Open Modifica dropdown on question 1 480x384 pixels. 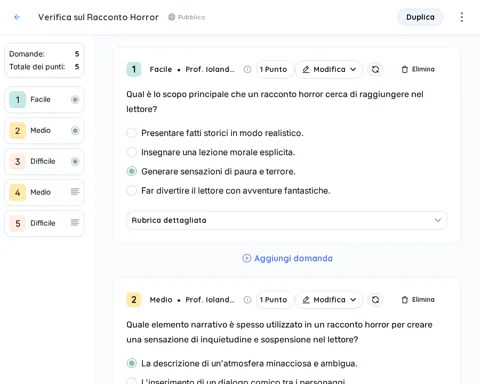(329, 69)
